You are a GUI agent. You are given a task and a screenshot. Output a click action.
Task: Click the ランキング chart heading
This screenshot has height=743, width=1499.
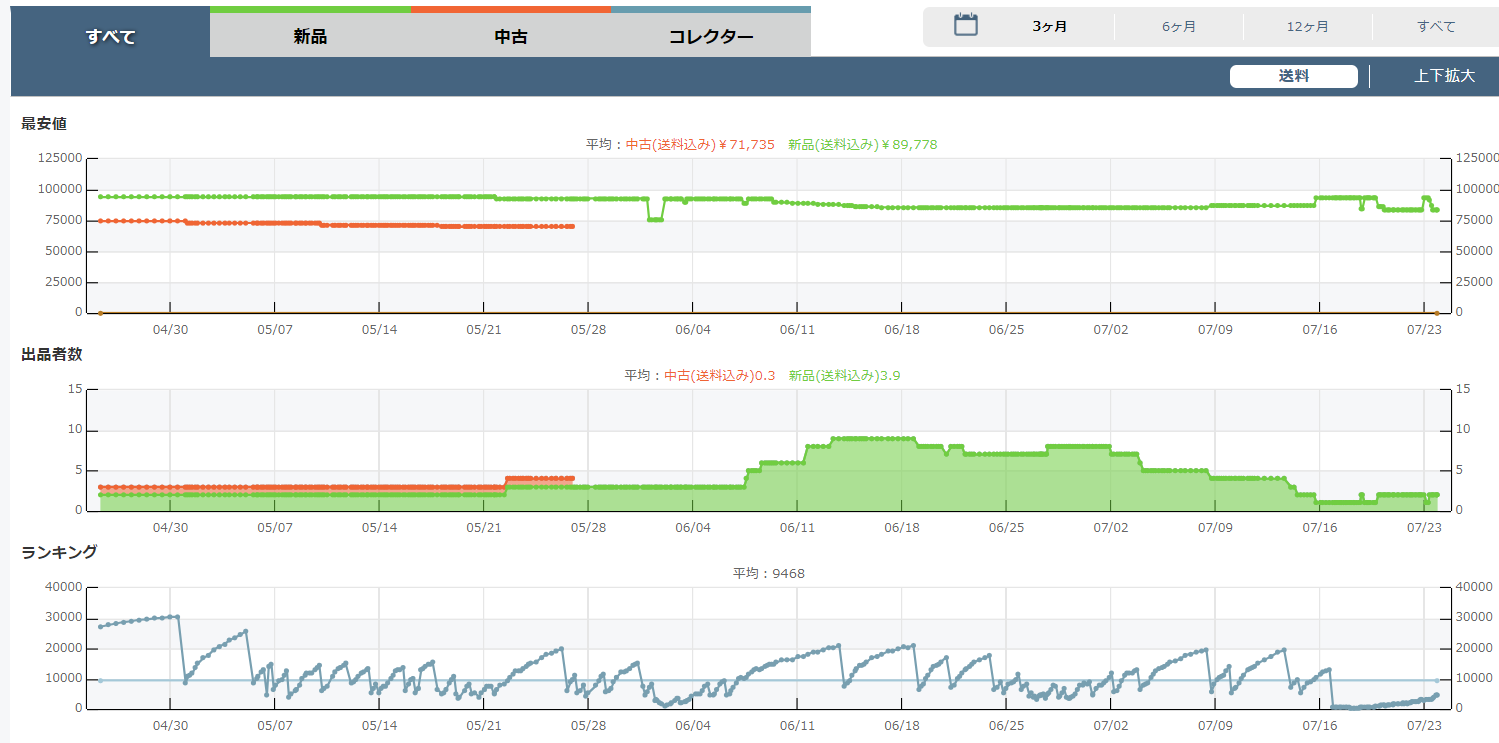[x=59, y=552]
